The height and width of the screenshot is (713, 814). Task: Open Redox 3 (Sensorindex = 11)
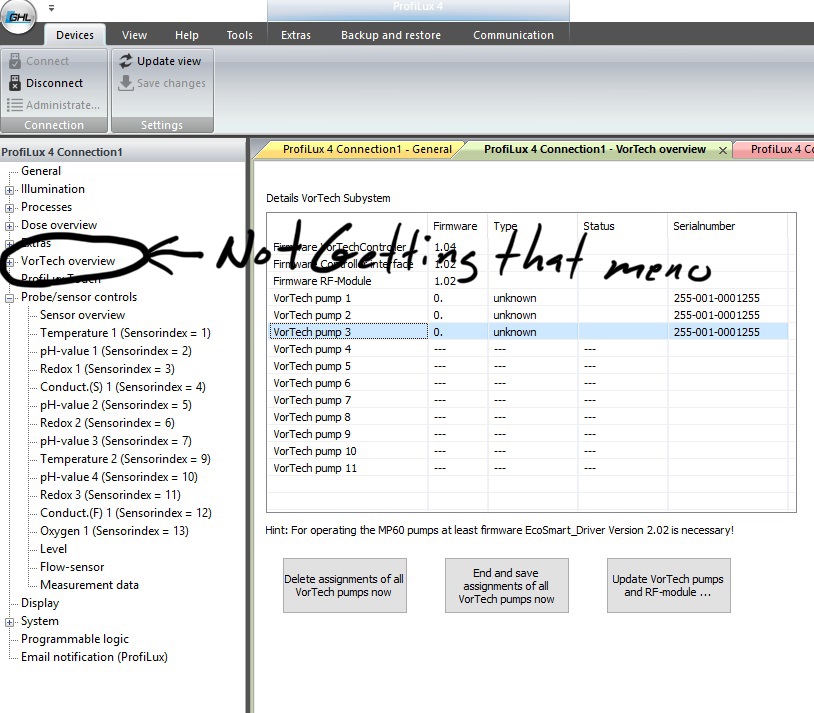click(110, 495)
